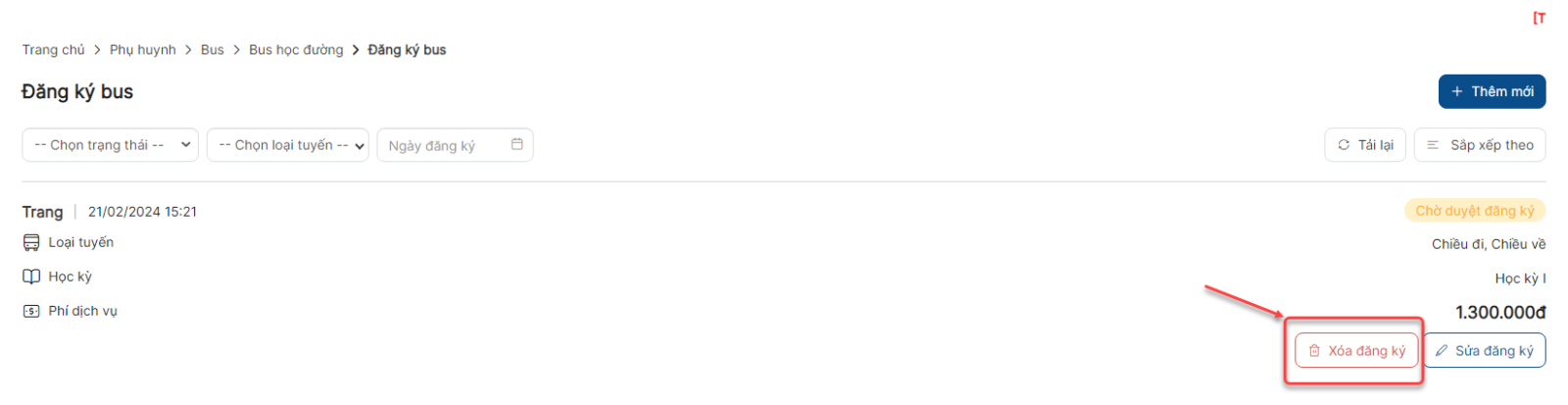Click the calendar icon in Ngày đăng ký
The width and height of the screenshot is (1568, 405).
(x=516, y=144)
